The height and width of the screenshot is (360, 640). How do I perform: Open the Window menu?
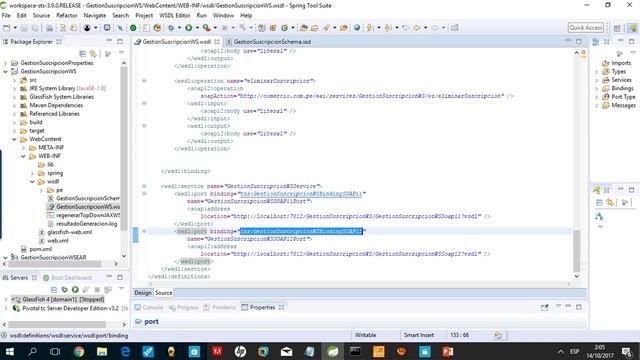(x=224, y=15)
